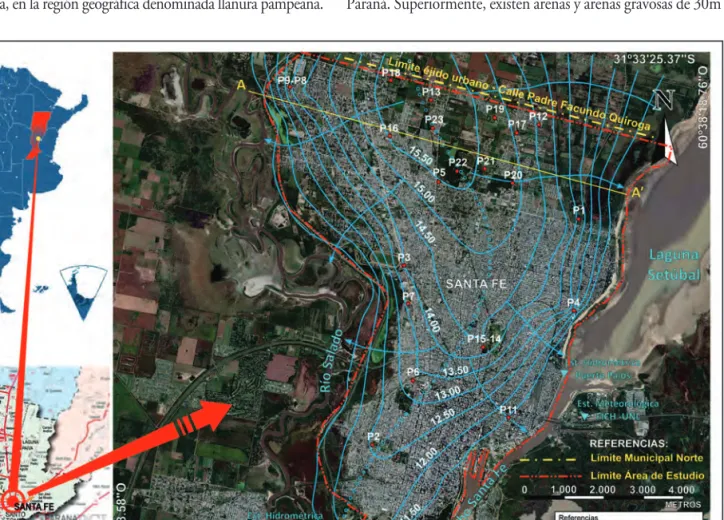Click the Est. Meteorológica FICH-UNL label
Screen dimensions: 724x520
point(618,410)
